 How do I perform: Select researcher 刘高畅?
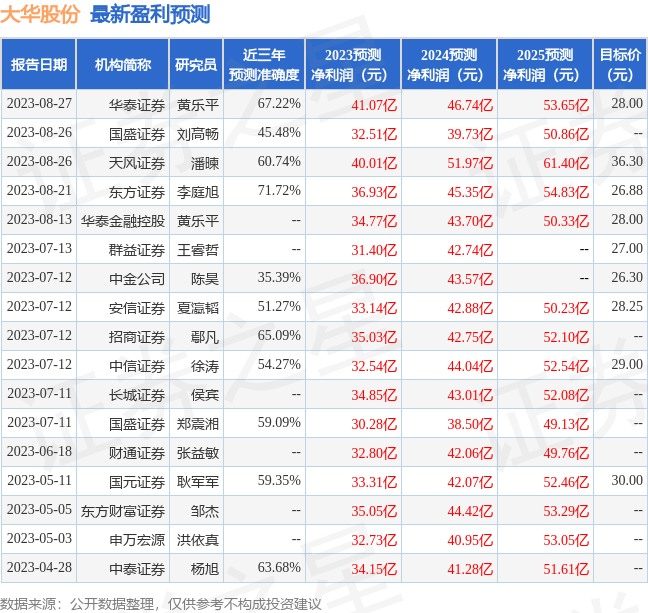(x=198, y=134)
